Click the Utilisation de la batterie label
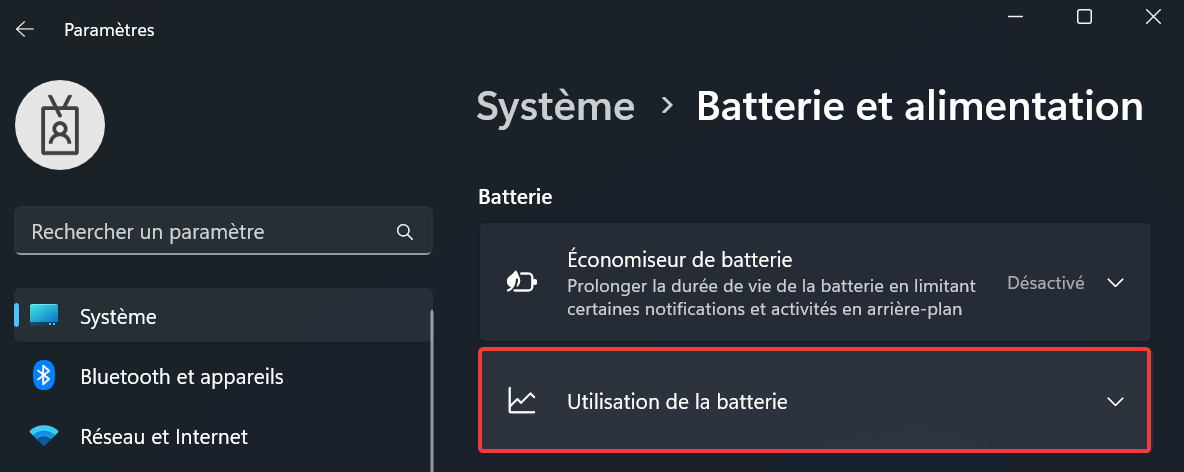 (677, 402)
